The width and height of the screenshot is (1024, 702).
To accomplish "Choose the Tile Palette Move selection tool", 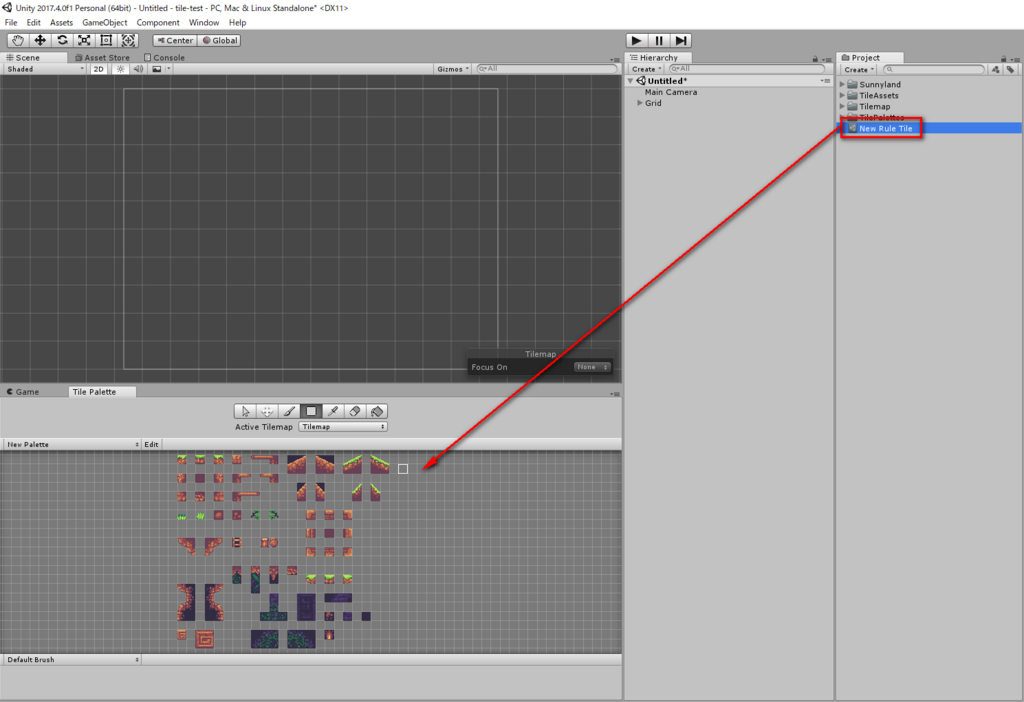I will tap(267, 411).
